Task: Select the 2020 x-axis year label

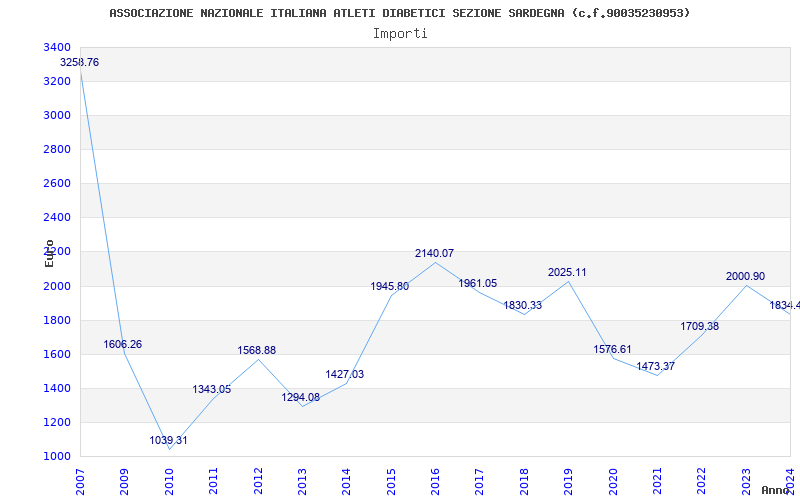Action: pyautogui.click(x=613, y=482)
